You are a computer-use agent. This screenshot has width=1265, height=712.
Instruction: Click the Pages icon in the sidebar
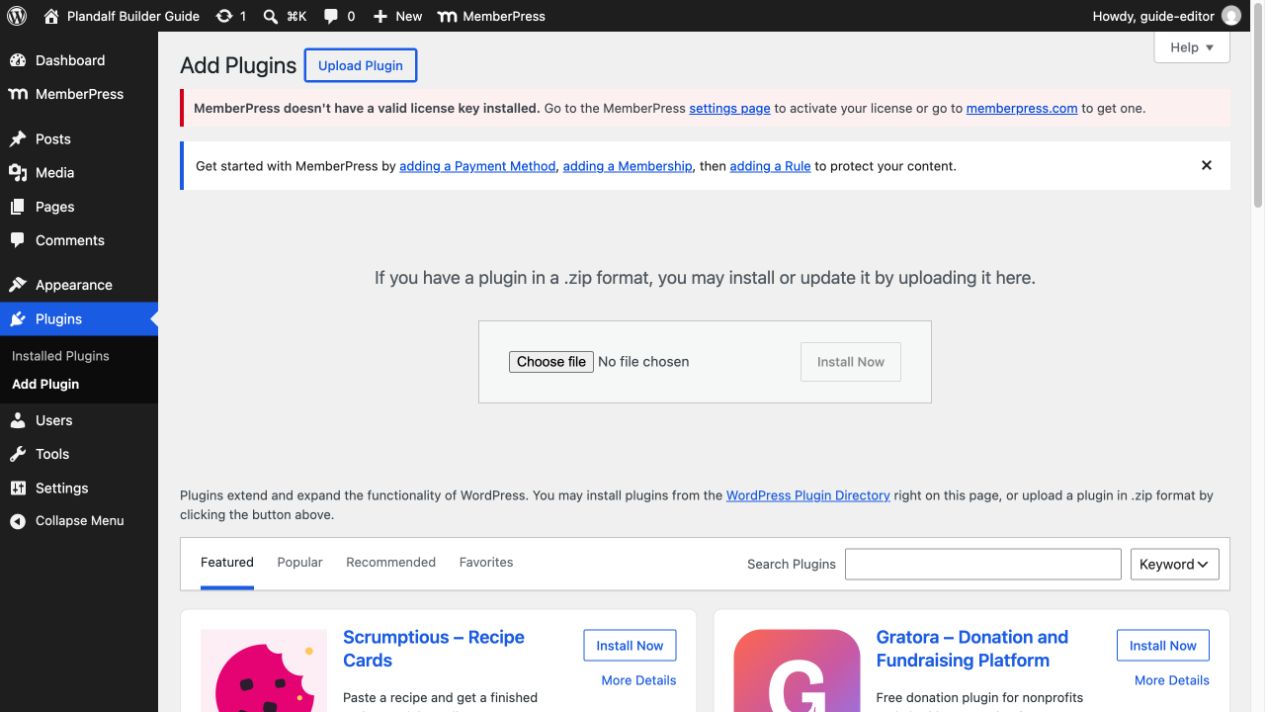[x=18, y=207]
